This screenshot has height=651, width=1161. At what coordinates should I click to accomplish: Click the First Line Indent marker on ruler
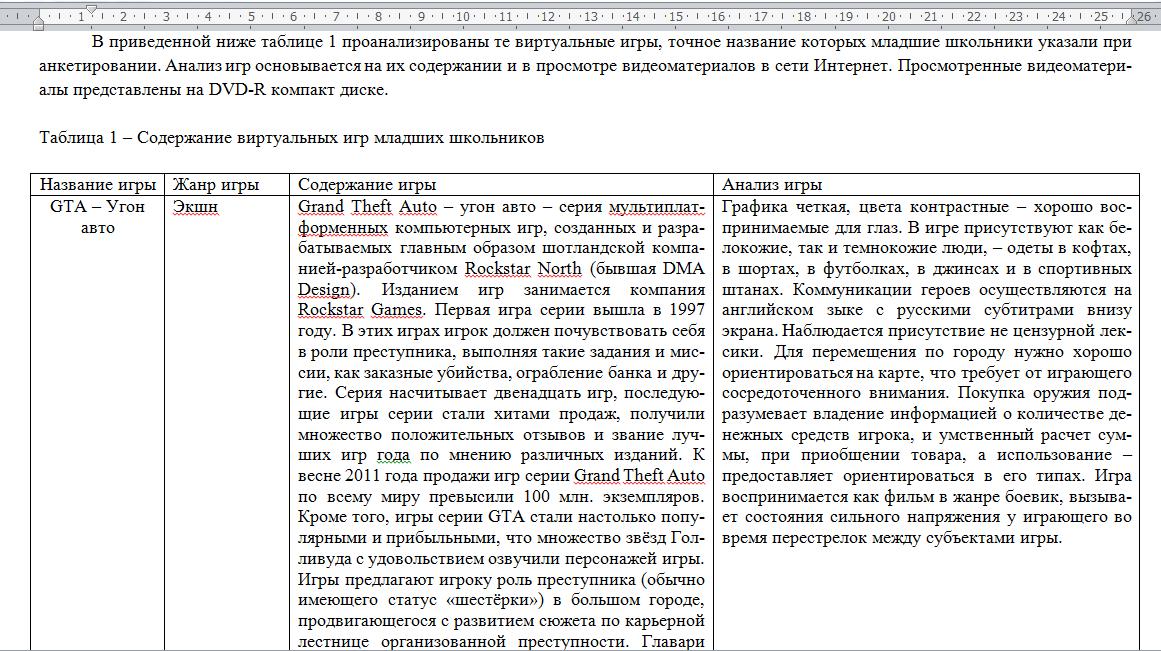[91, 10]
